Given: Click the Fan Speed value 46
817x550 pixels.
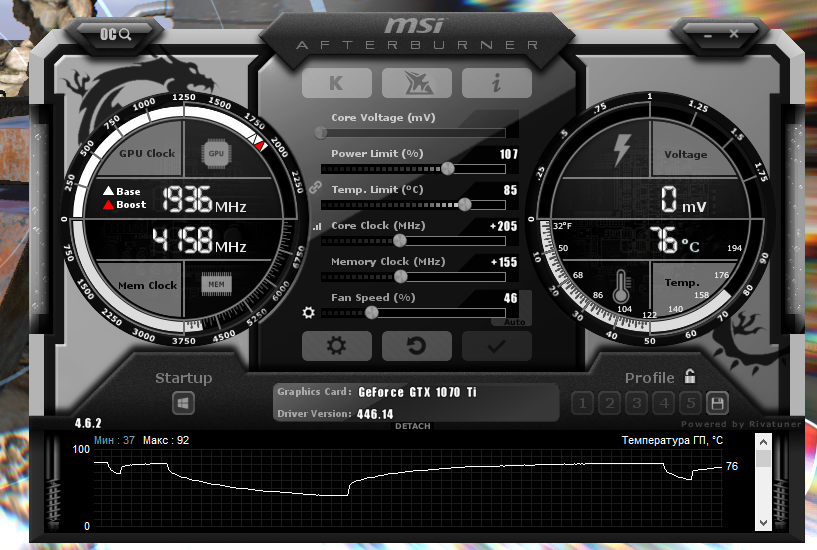Looking at the screenshot, I should [x=511, y=298].
